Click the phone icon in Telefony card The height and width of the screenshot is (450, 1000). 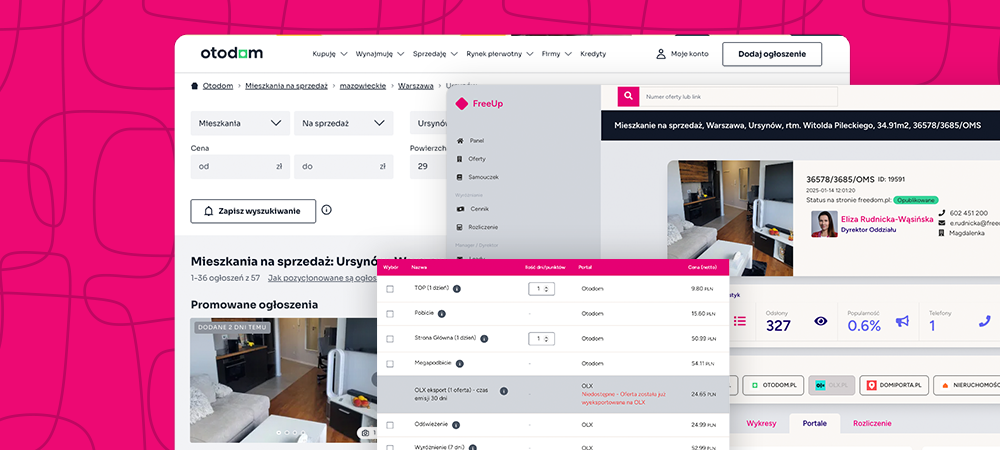pyautogui.click(x=983, y=321)
